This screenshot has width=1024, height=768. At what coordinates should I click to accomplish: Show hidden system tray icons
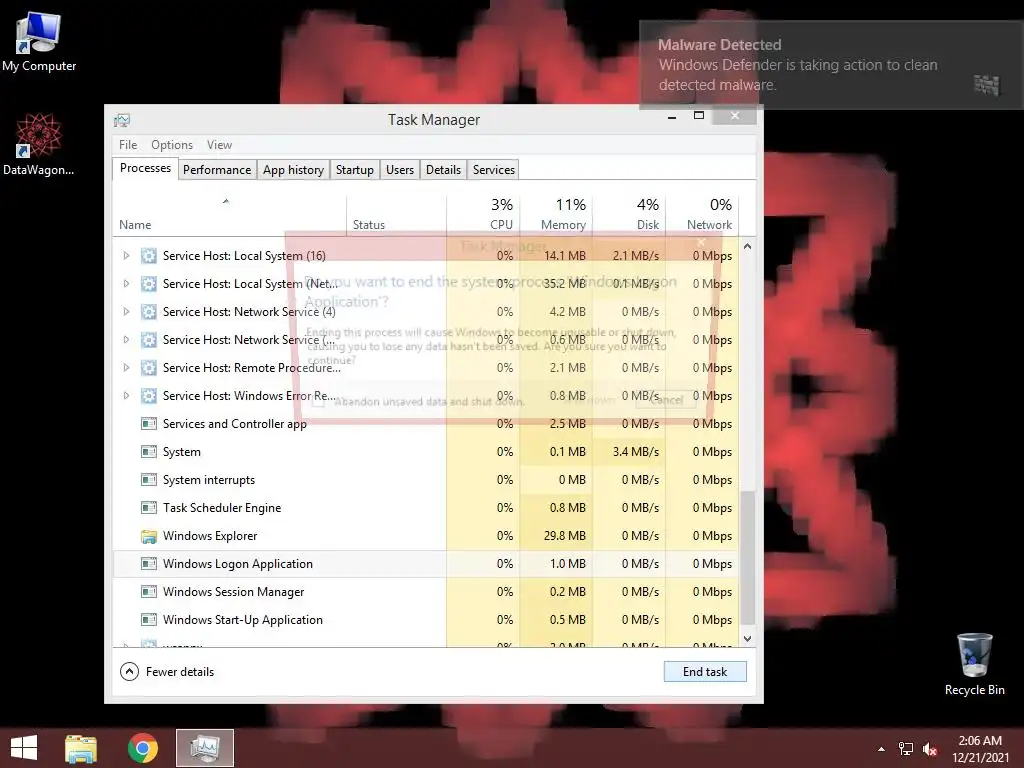(x=882, y=749)
